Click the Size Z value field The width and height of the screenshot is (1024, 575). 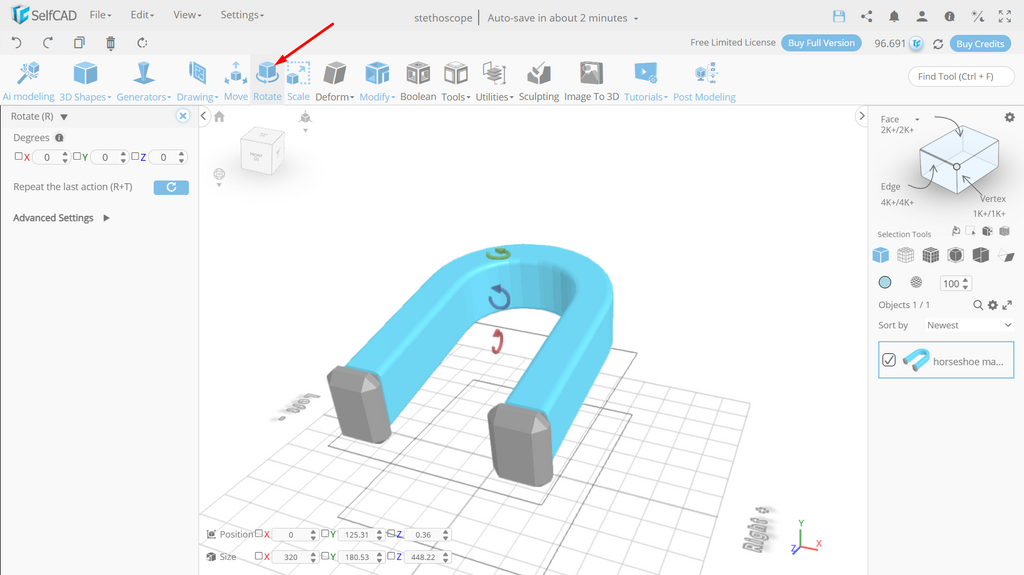(x=423, y=557)
